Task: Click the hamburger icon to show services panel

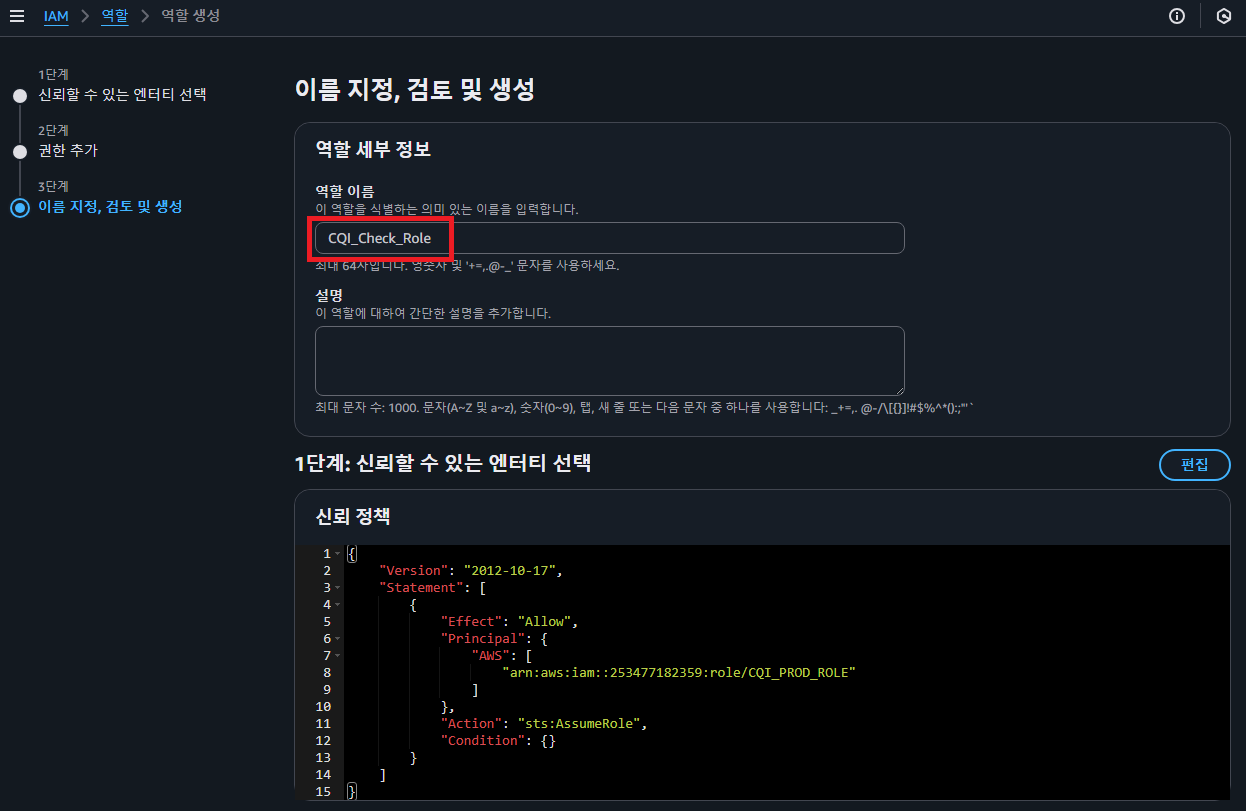Action: [x=17, y=15]
